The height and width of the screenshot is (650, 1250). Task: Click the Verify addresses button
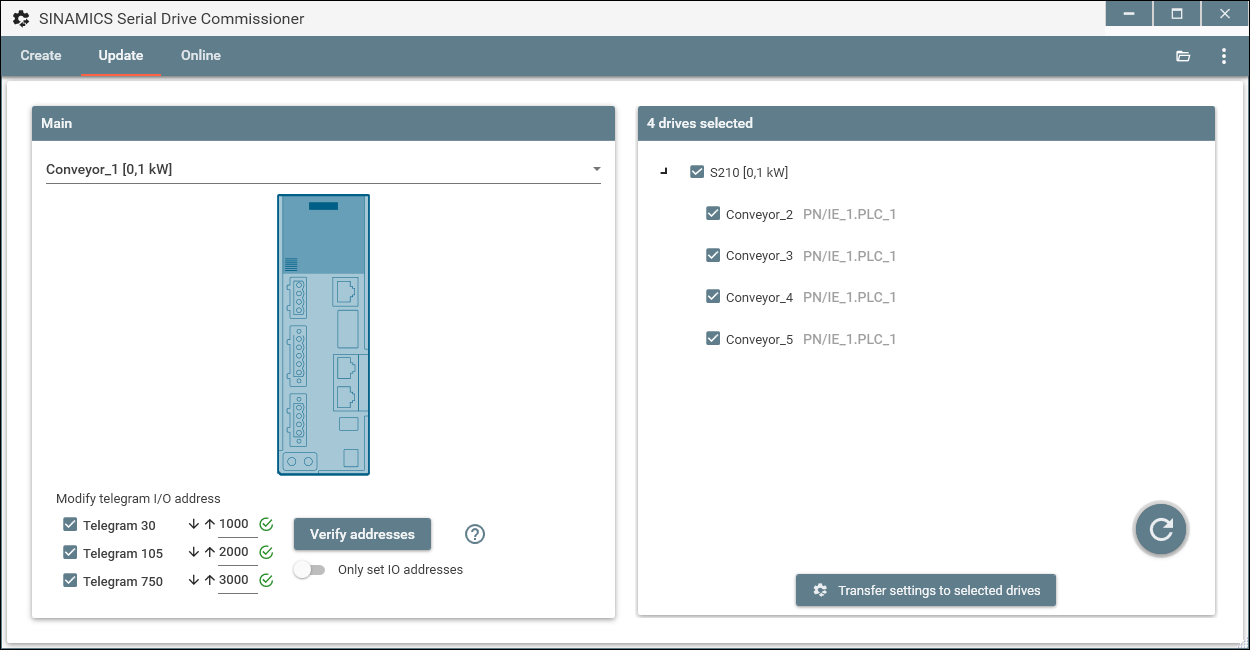tap(362, 534)
